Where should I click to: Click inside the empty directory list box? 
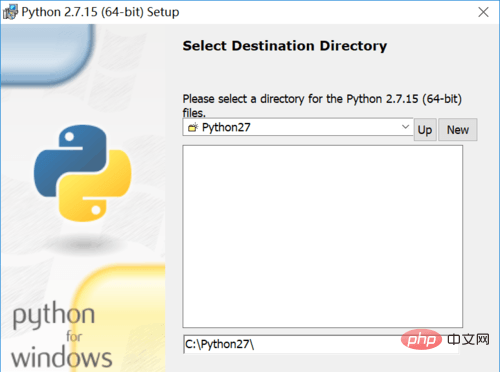(x=322, y=236)
